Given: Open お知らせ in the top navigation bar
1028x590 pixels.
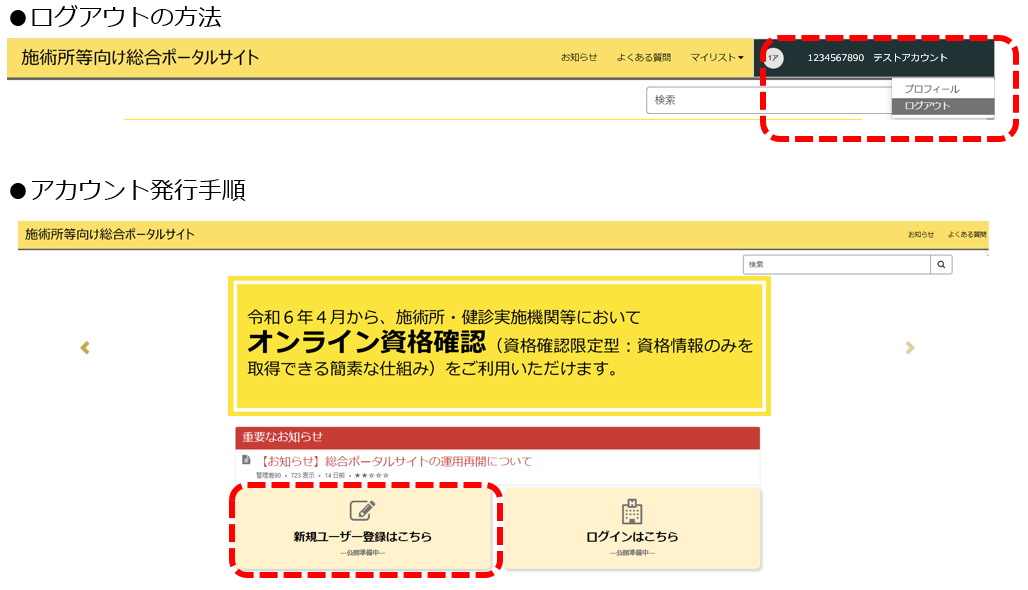Looking at the screenshot, I should [579, 58].
